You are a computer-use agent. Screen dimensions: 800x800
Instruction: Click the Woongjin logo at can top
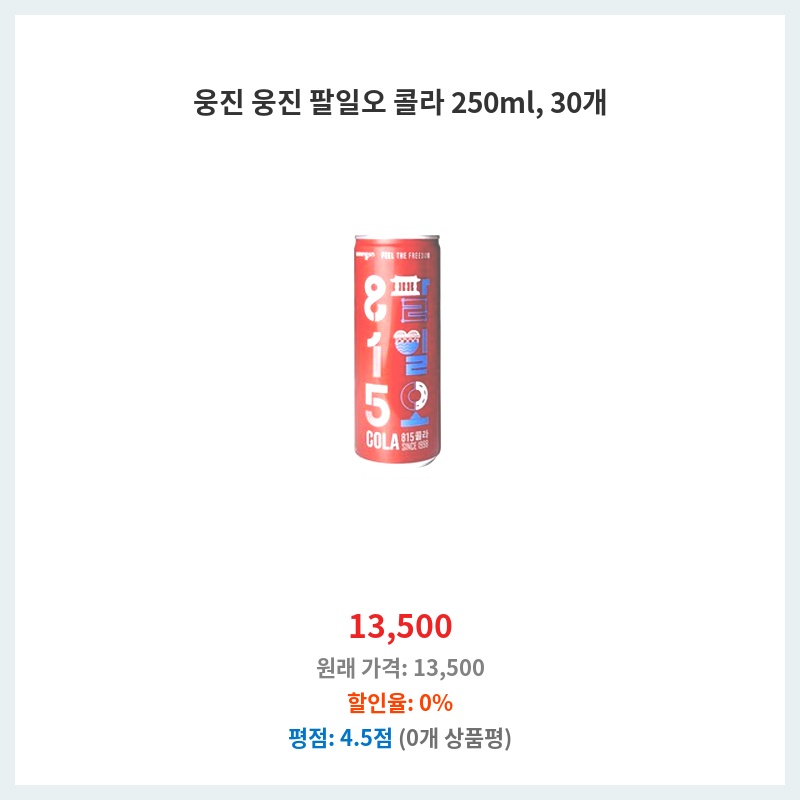[365, 254]
